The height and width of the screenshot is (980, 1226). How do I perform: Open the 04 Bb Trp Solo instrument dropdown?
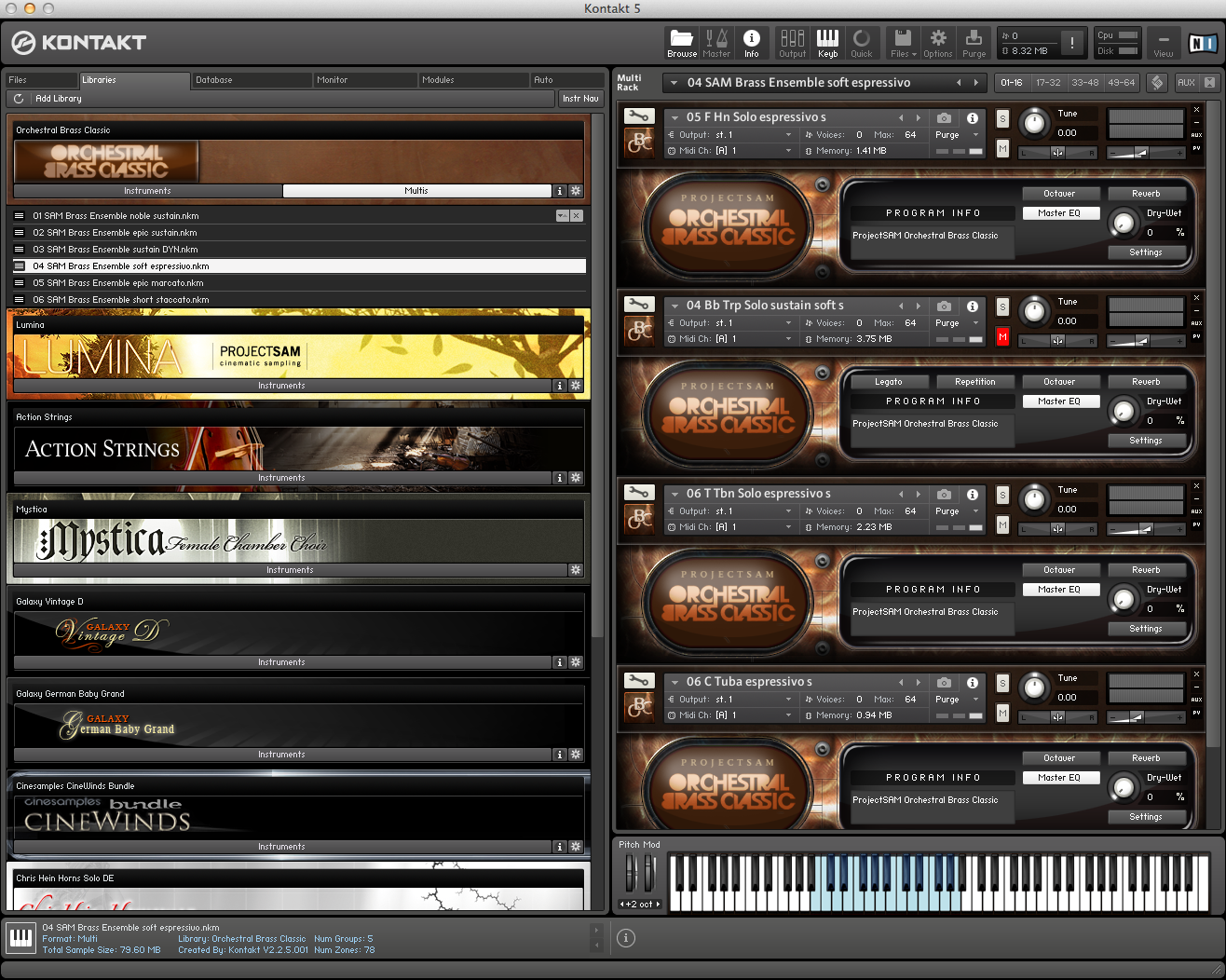tap(674, 306)
